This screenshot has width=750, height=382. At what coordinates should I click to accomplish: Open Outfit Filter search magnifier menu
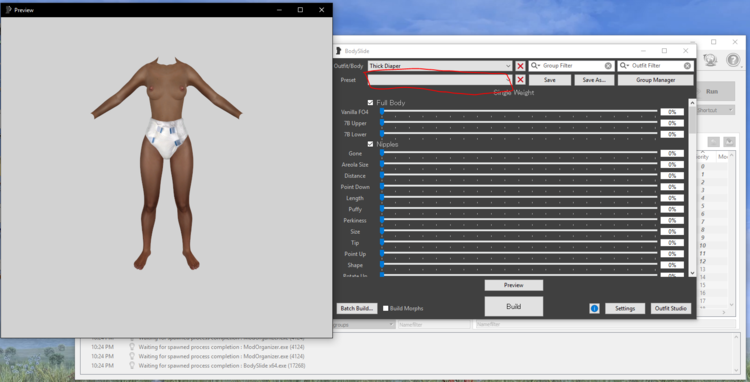624,66
